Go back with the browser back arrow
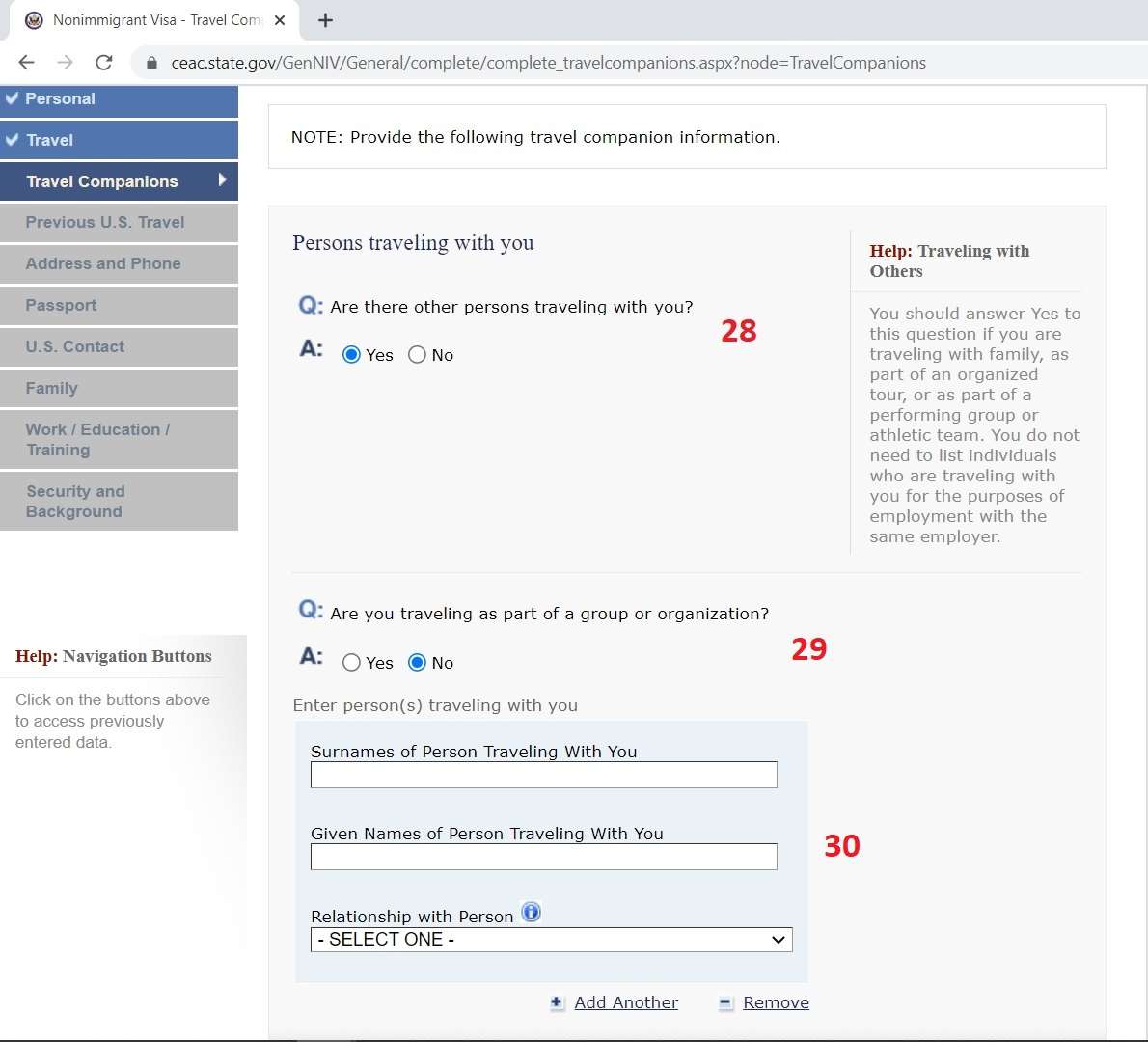 26,63
